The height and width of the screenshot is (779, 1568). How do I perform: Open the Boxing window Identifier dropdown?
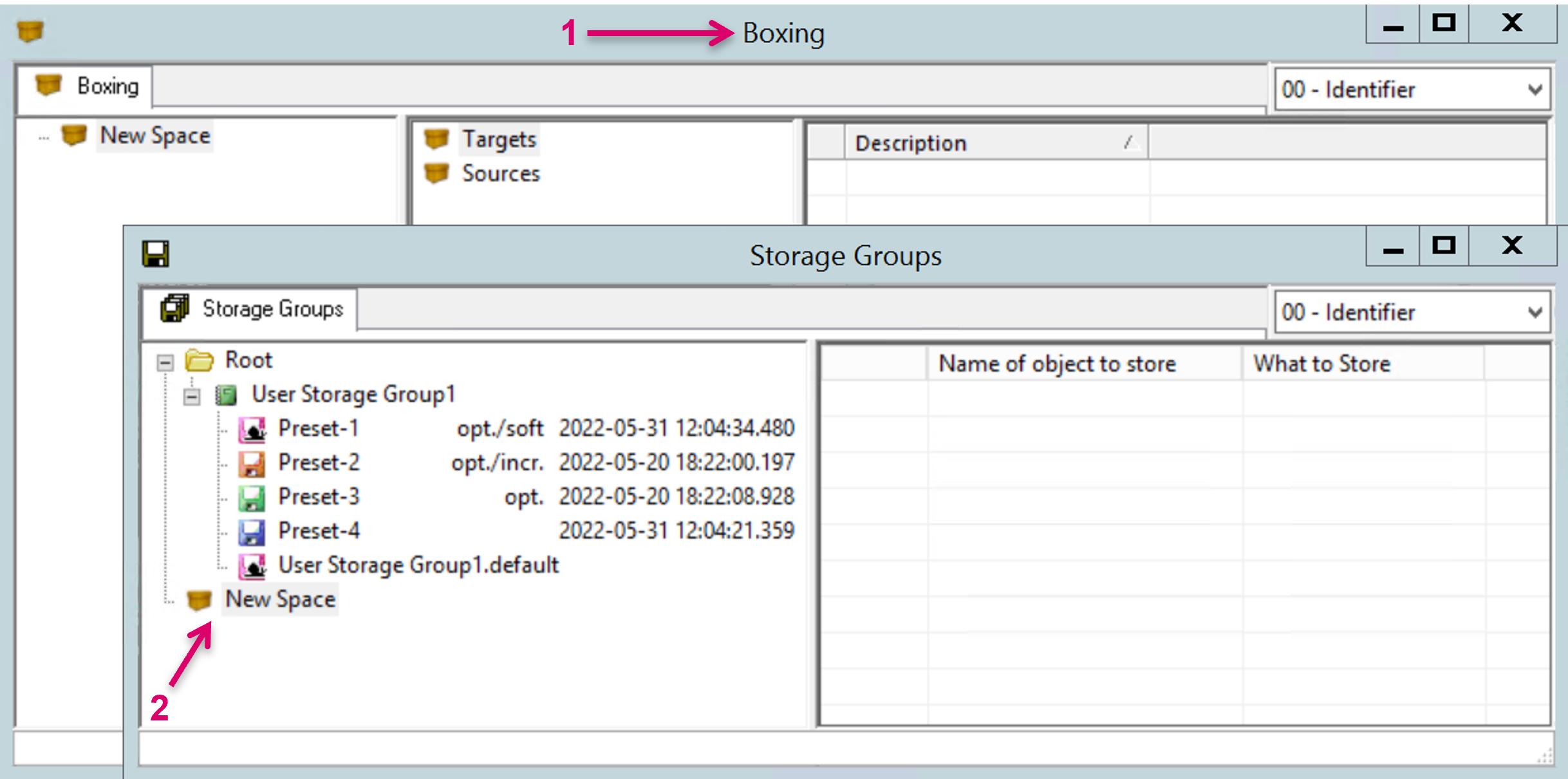pos(1535,89)
